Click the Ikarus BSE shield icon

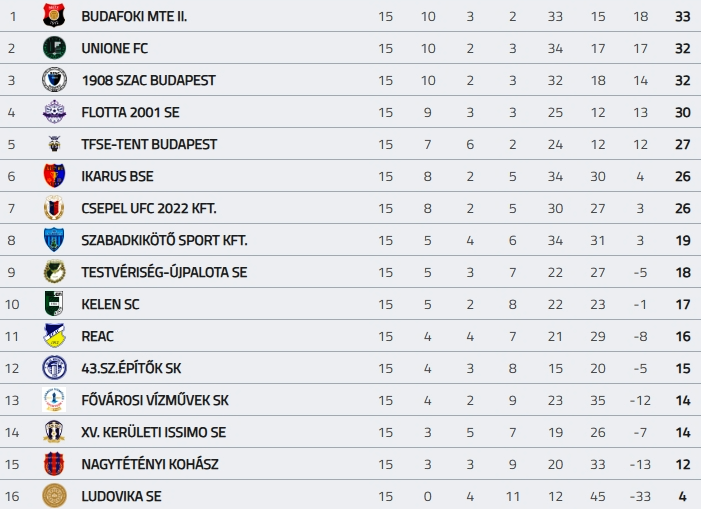tap(54, 176)
